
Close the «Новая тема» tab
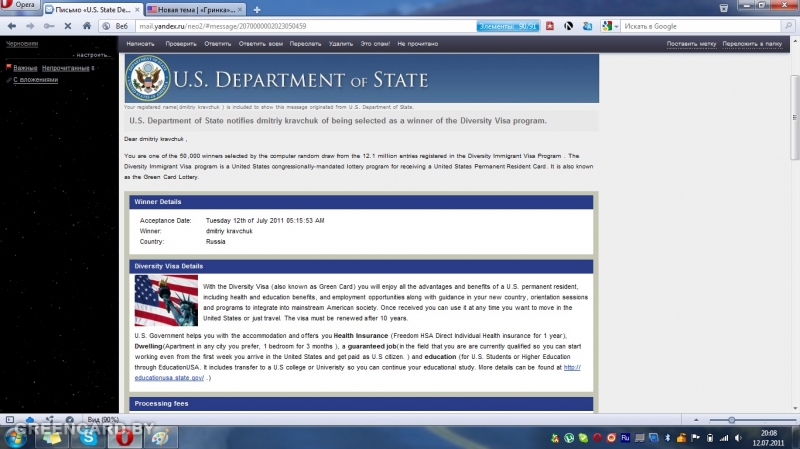click(x=239, y=10)
